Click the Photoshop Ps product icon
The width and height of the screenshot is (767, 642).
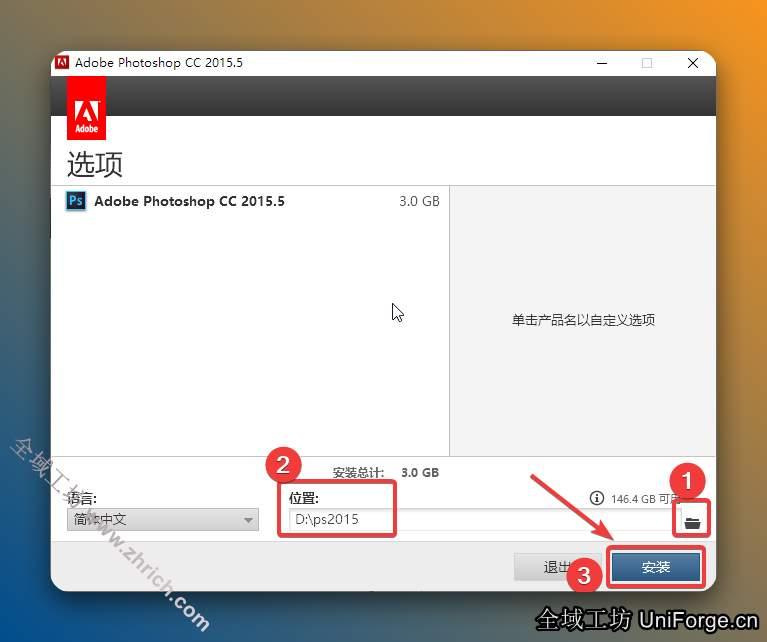(x=76, y=201)
